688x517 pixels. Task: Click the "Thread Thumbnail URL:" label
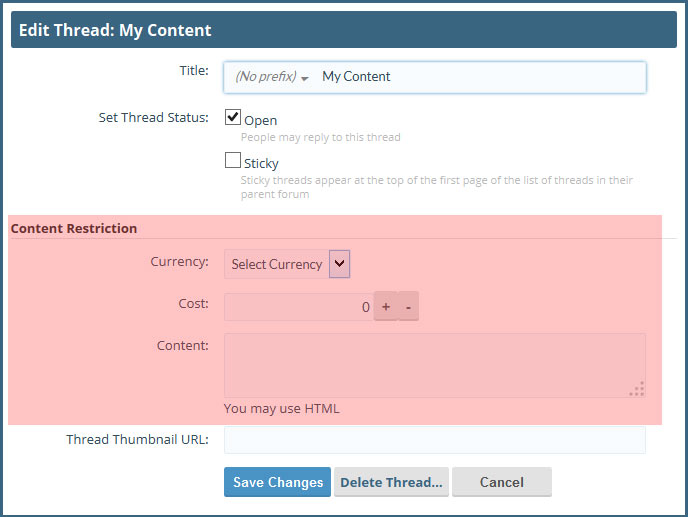pos(137,439)
